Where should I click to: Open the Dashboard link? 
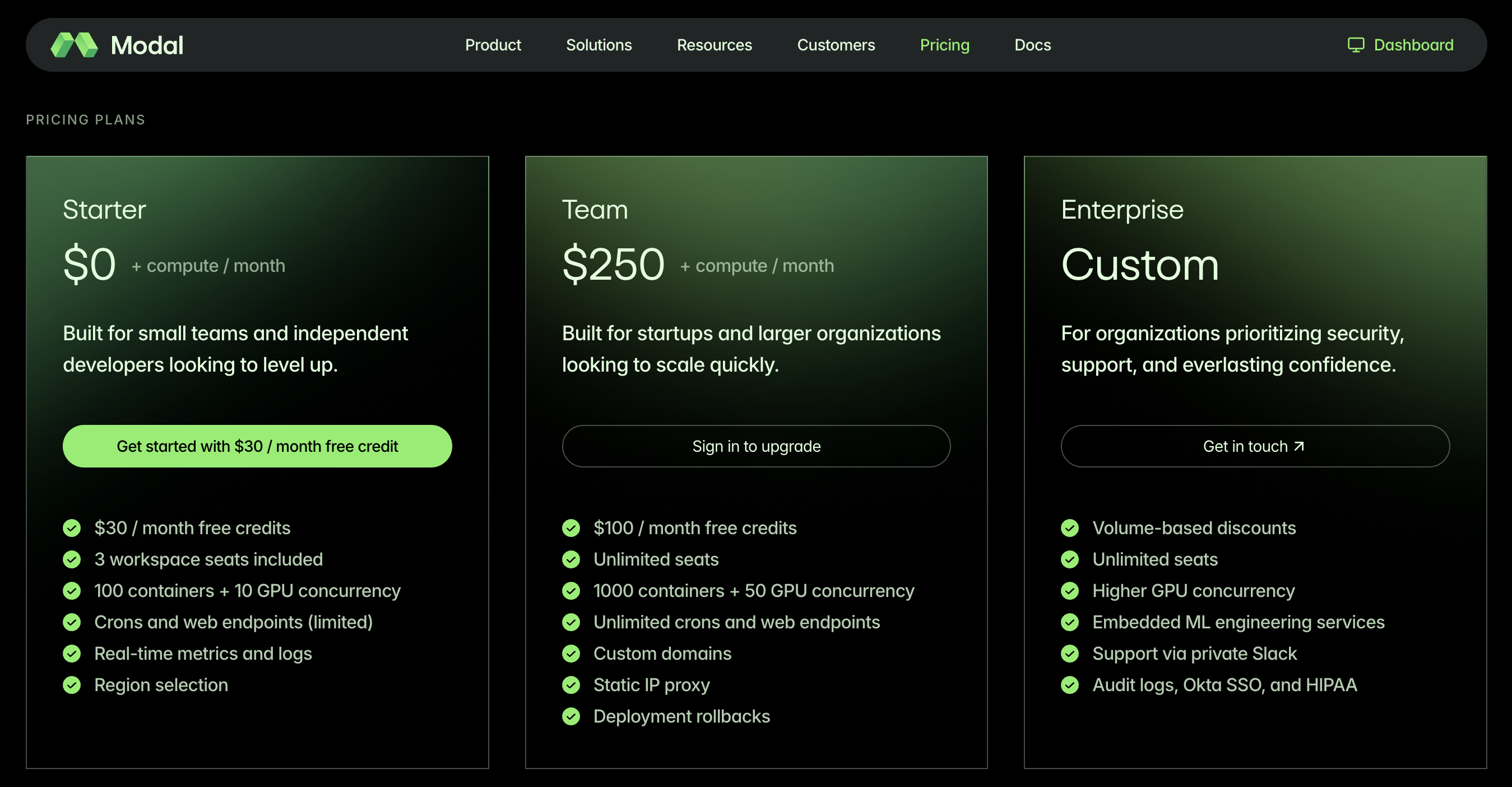pos(1413,45)
